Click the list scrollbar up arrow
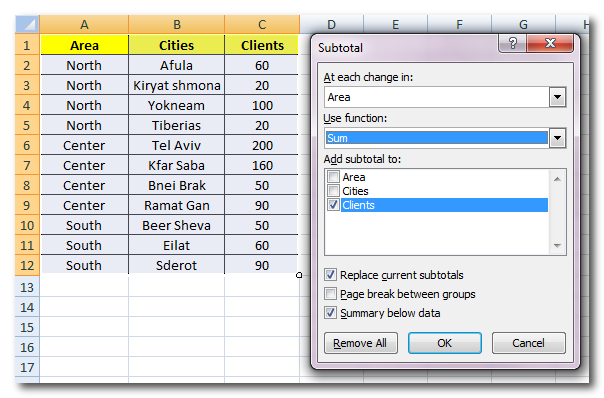The width and height of the screenshot is (604, 398). click(557, 179)
